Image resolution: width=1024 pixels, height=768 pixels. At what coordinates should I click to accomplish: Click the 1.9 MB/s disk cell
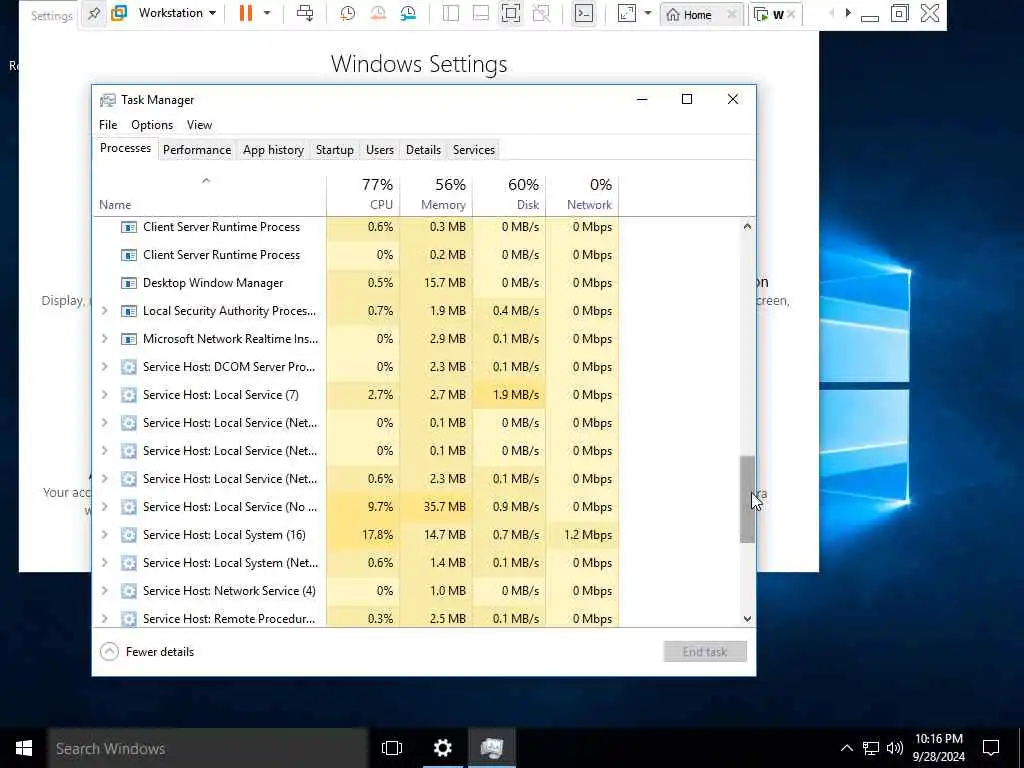pyautogui.click(x=509, y=395)
